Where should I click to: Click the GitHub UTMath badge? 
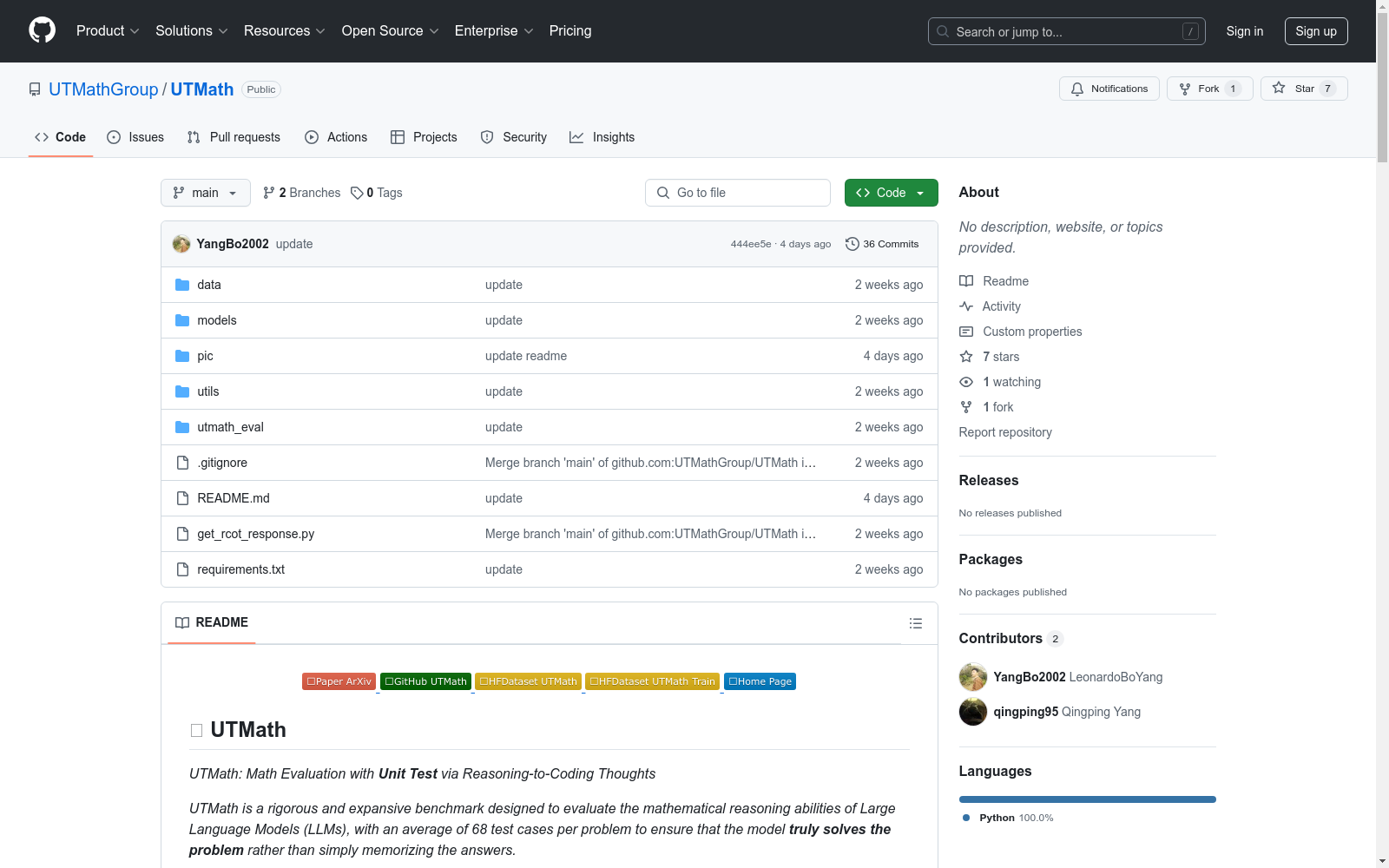point(425,681)
